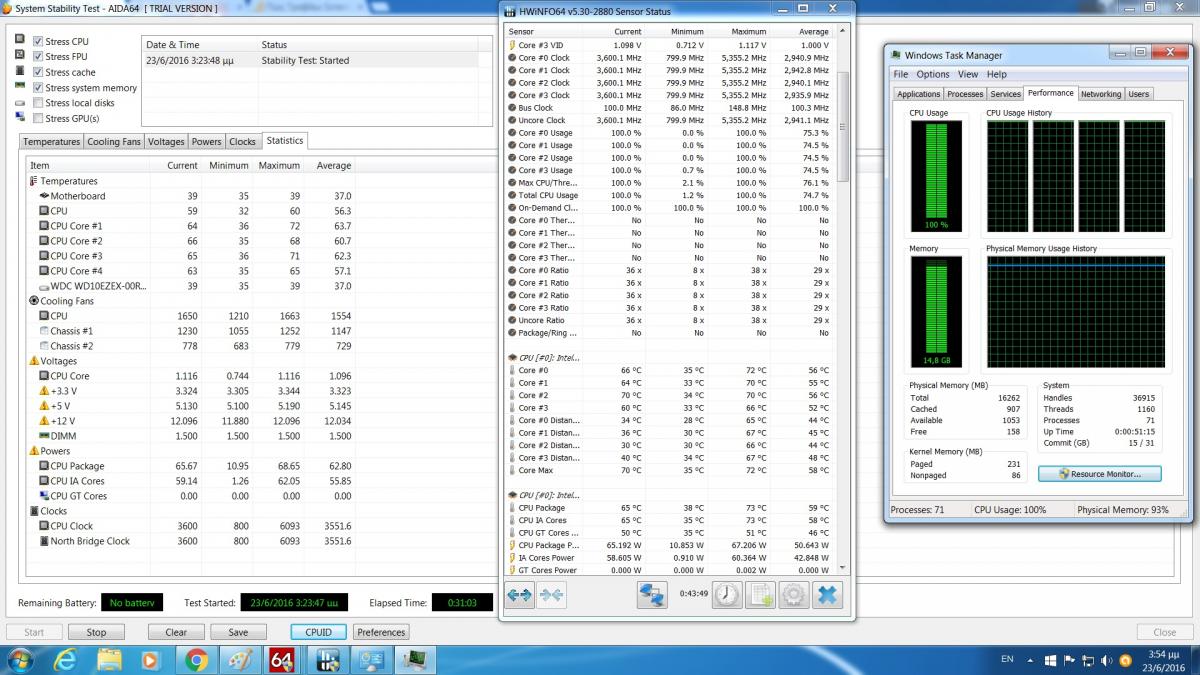
Task: Click the Windows Task Manager title icon
Action: (896, 55)
